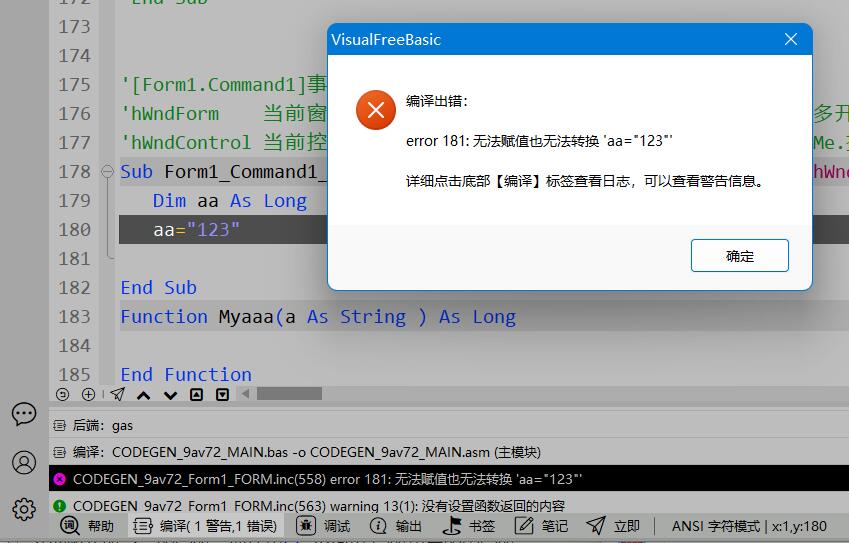Viewport: 849px width, 543px height.
Task: Open the 笔记 tab
Action: click(x=542, y=526)
